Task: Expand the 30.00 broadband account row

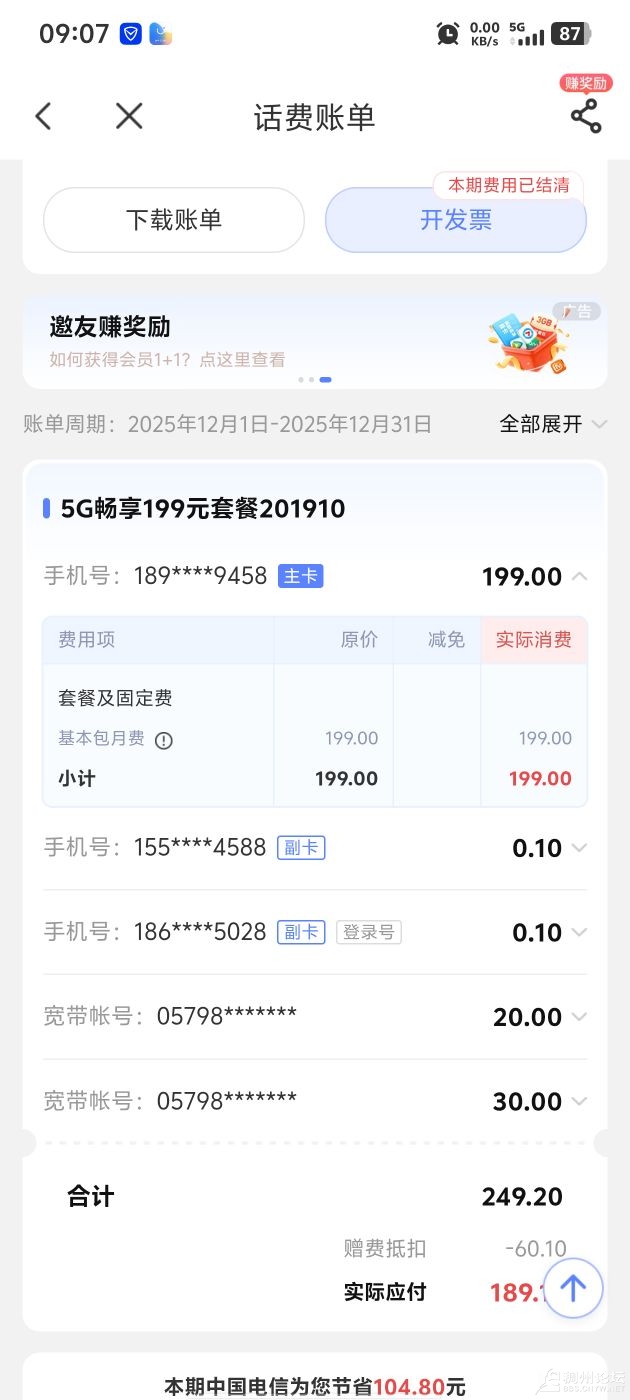Action: tap(578, 1102)
